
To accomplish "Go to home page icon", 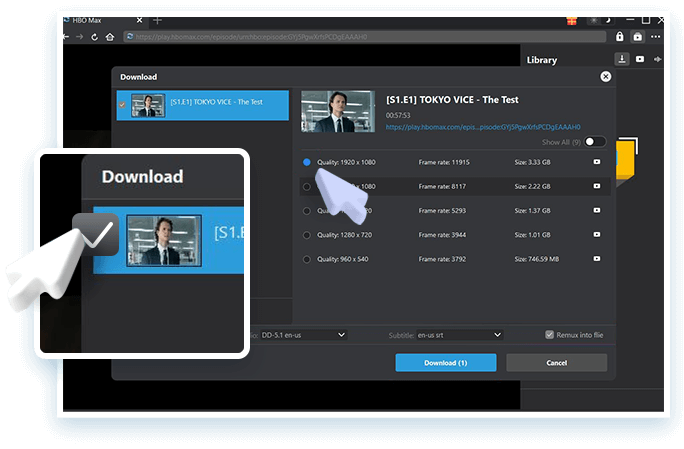I will point(110,37).
